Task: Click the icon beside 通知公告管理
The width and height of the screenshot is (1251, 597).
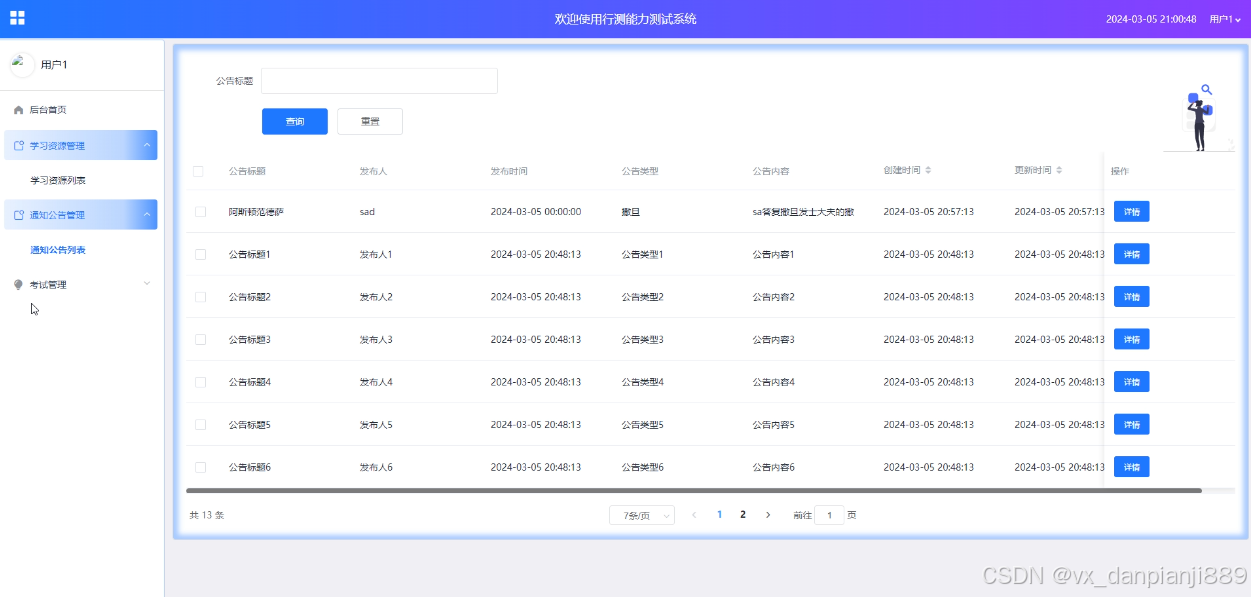Action: [x=18, y=215]
